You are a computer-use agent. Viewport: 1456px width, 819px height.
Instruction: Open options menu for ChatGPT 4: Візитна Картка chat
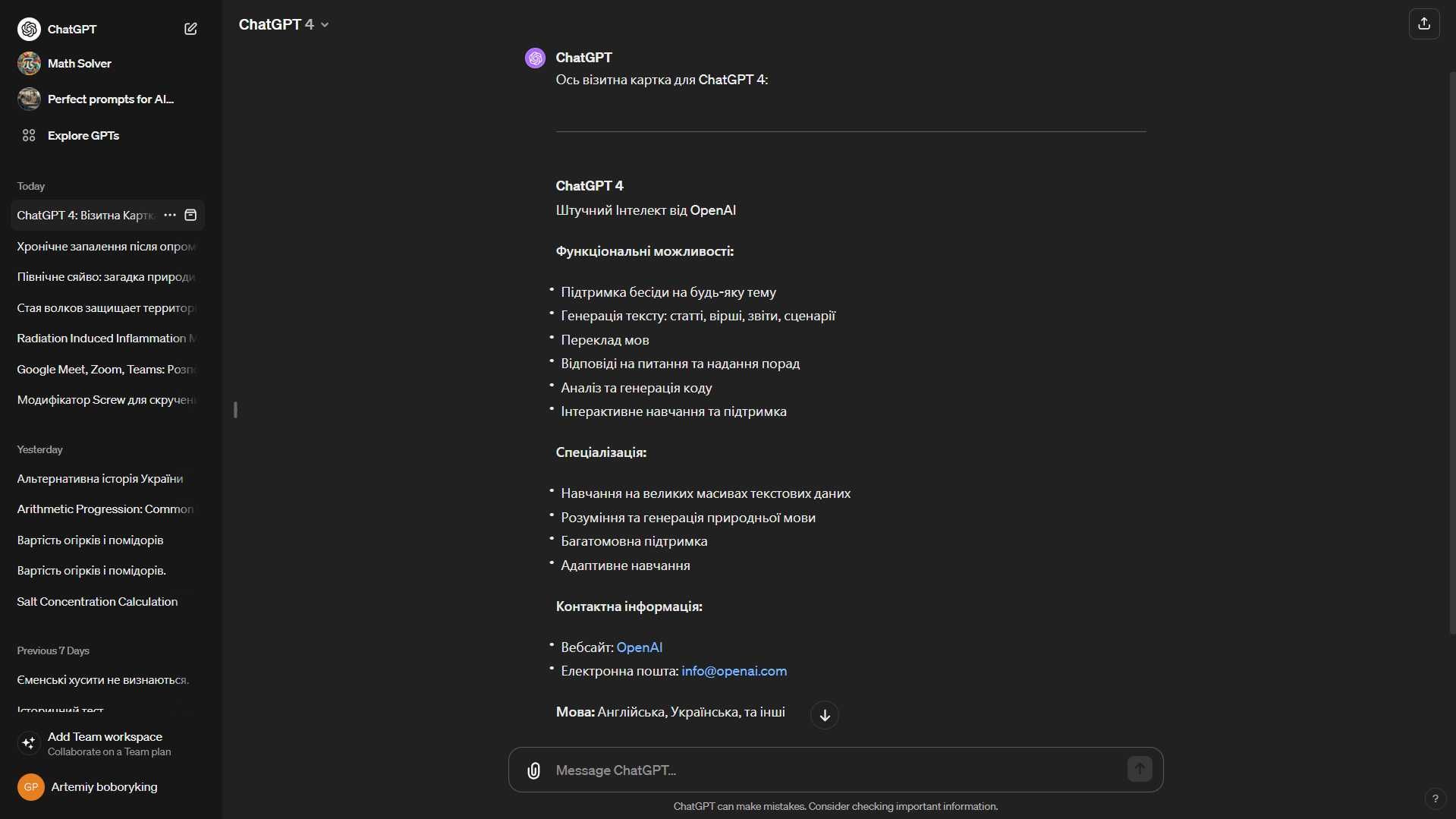click(x=170, y=216)
